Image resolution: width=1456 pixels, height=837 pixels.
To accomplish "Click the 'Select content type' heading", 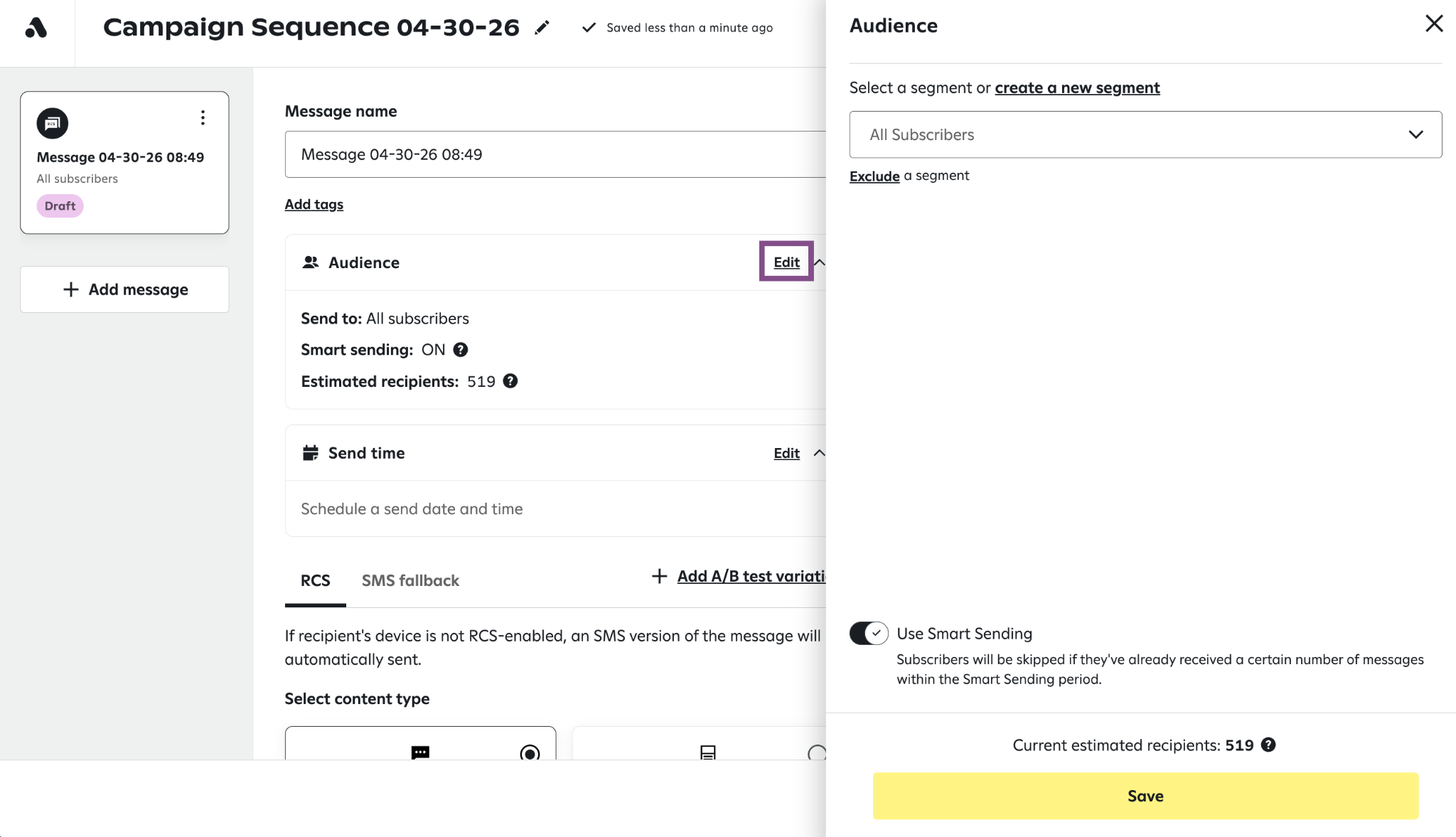I will click(357, 698).
